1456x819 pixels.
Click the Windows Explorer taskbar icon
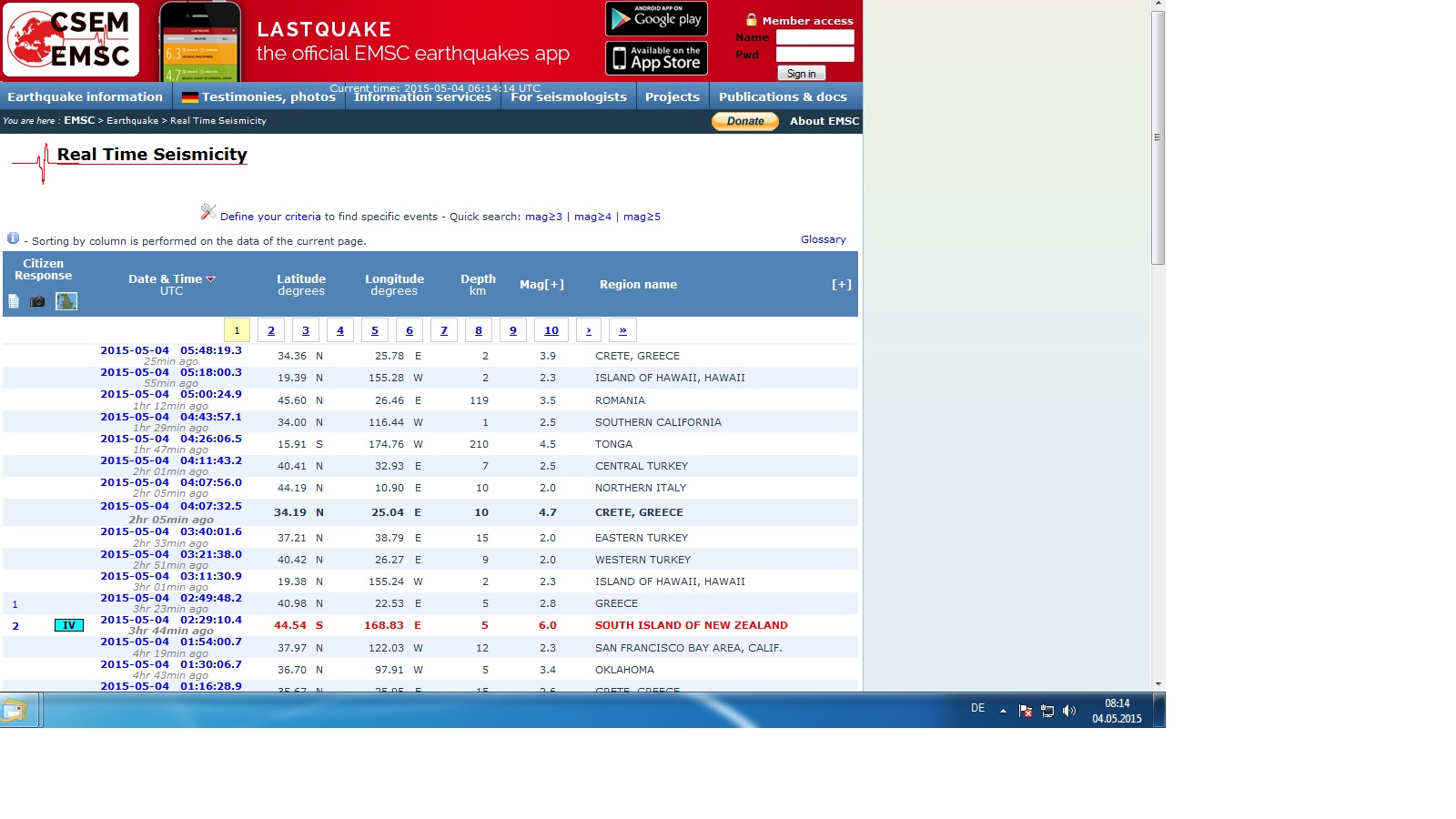coord(17,710)
